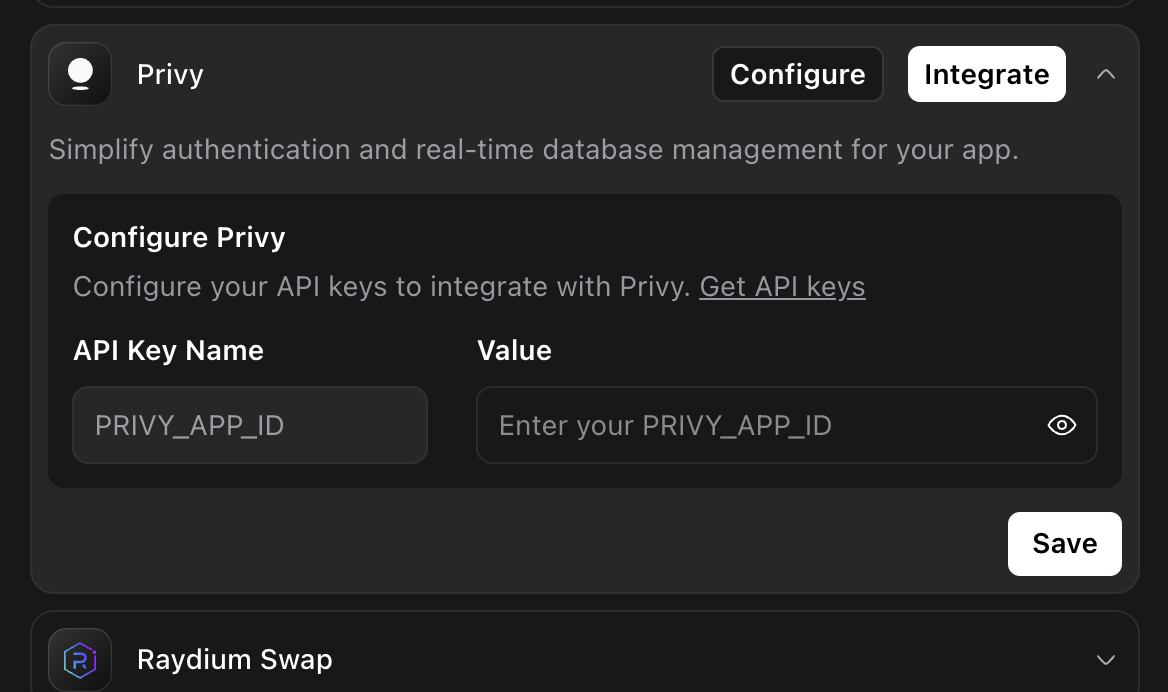1168x692 pixels.
Task: Click the PRIVY_APP_ID key name field
Action: 249,425
